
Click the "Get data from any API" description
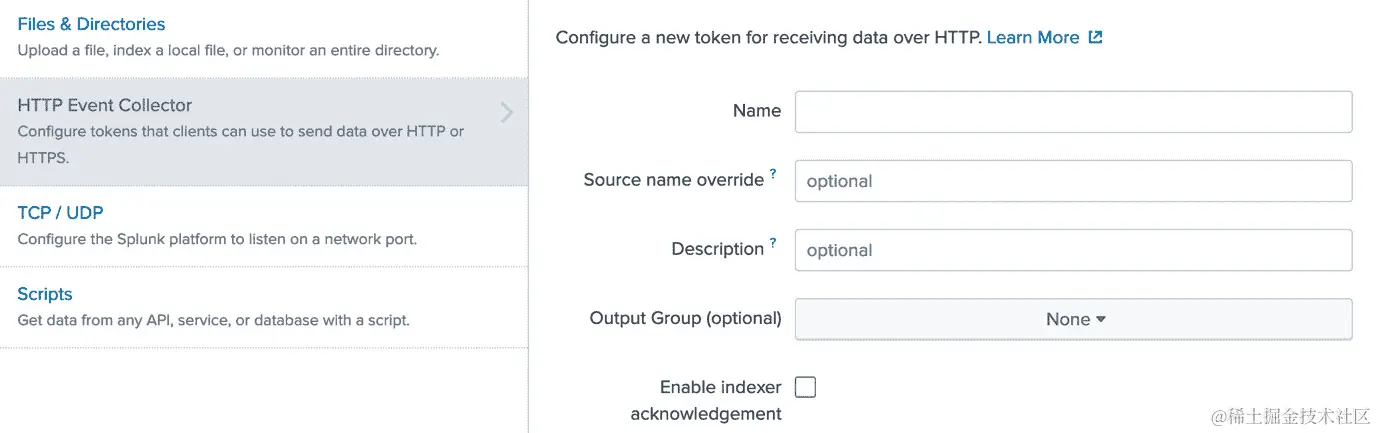pyautogui.click(x=213, y=321)
